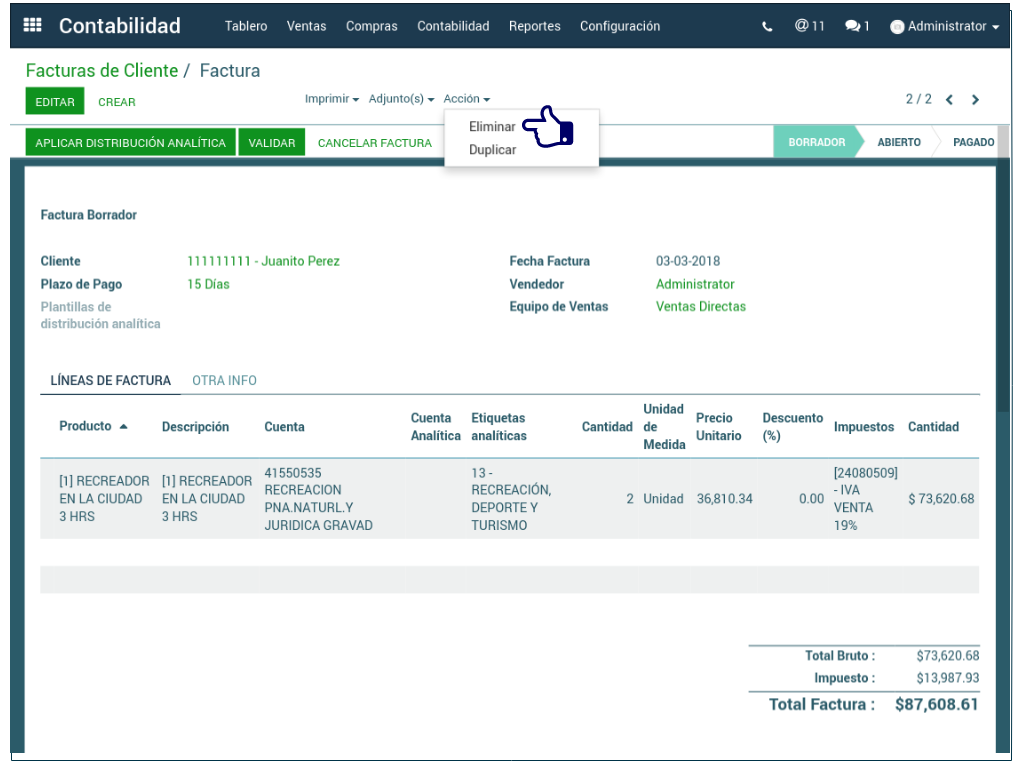Click the Editar button
This screenshot has height=767, width=1023.
(x=55, y=102)
